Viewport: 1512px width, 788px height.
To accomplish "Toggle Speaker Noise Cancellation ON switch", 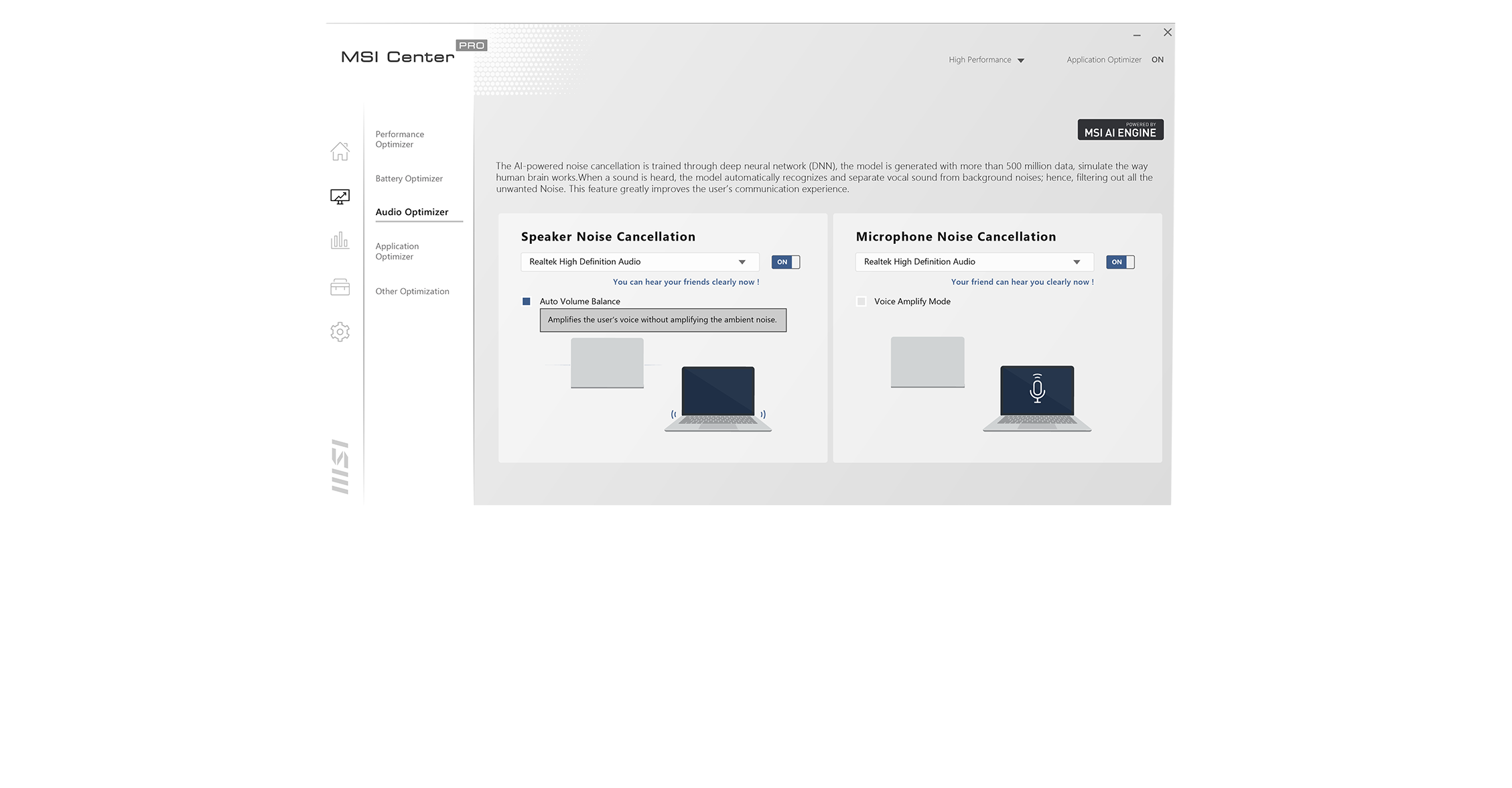I will [785, 262].
